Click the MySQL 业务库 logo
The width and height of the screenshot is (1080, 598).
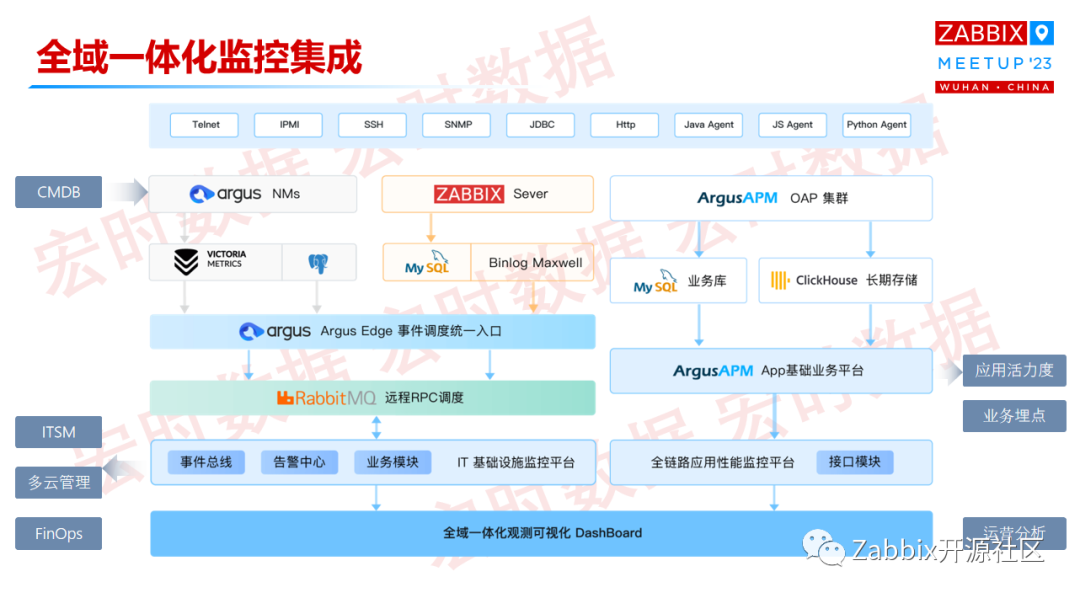tap(655, 281)
